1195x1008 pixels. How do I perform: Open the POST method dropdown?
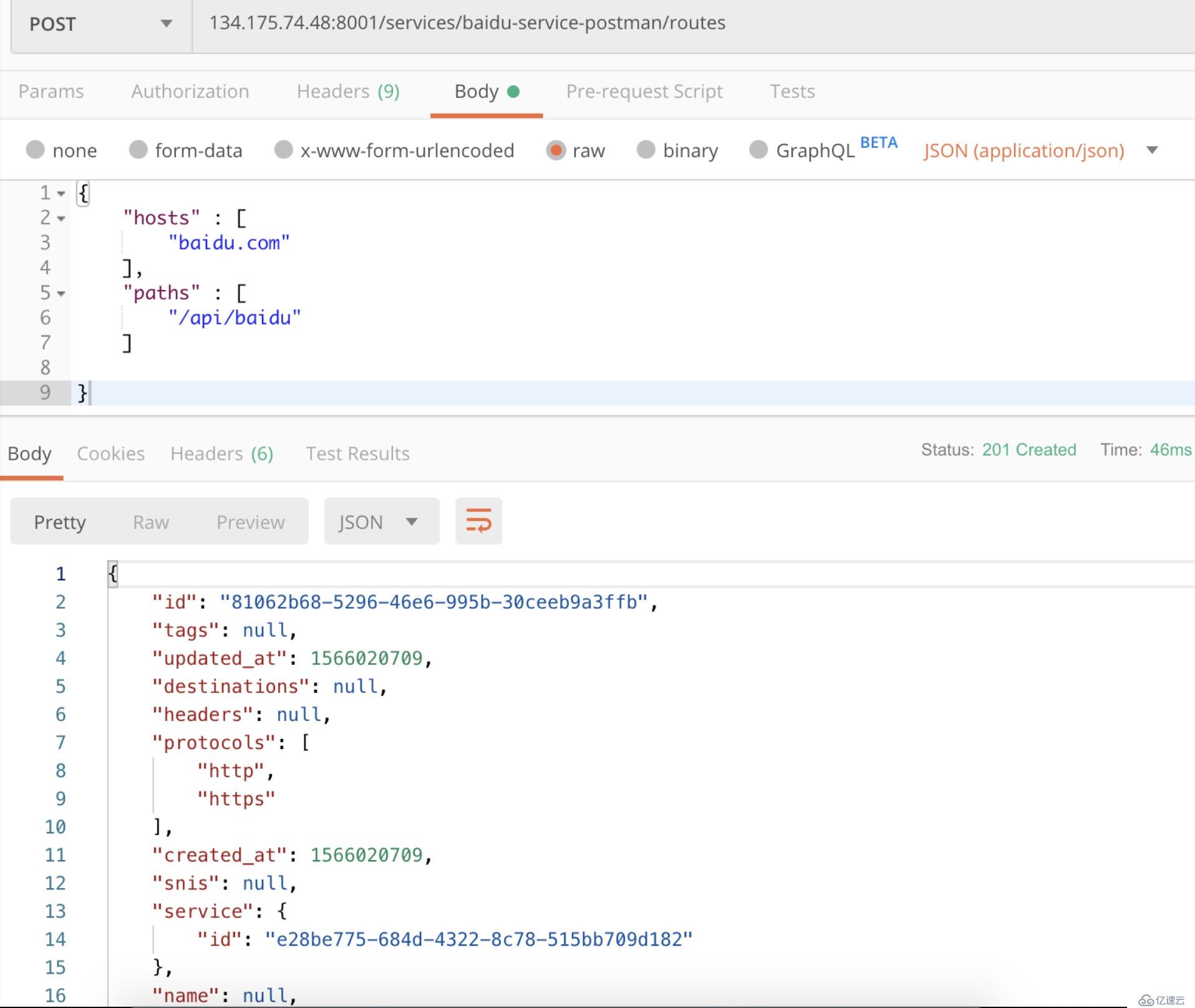(x=101, y=24)
